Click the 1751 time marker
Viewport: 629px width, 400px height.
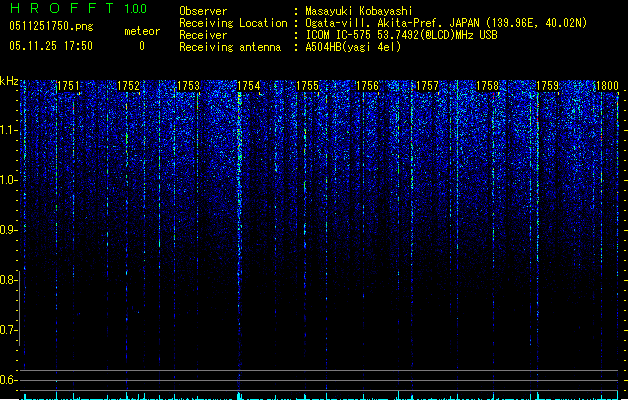tap(69, 86)
